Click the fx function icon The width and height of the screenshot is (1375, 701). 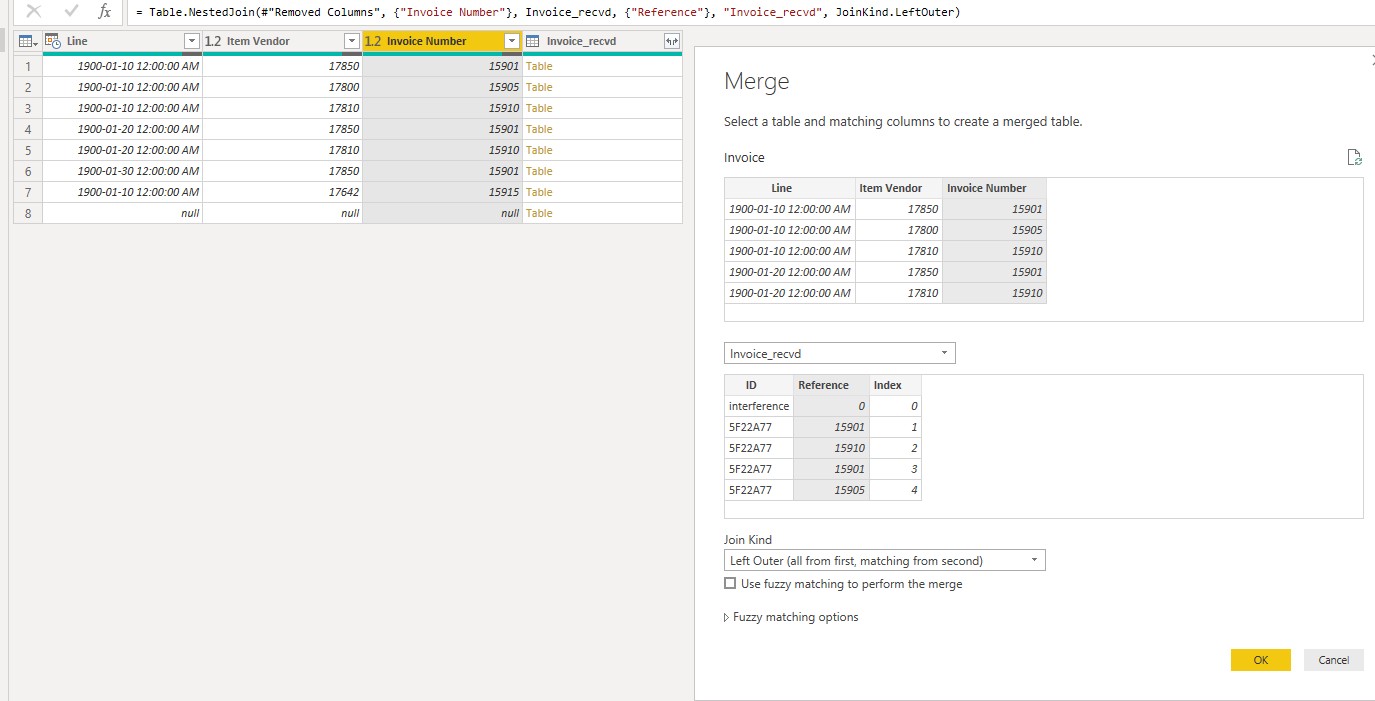coord(104,11)
